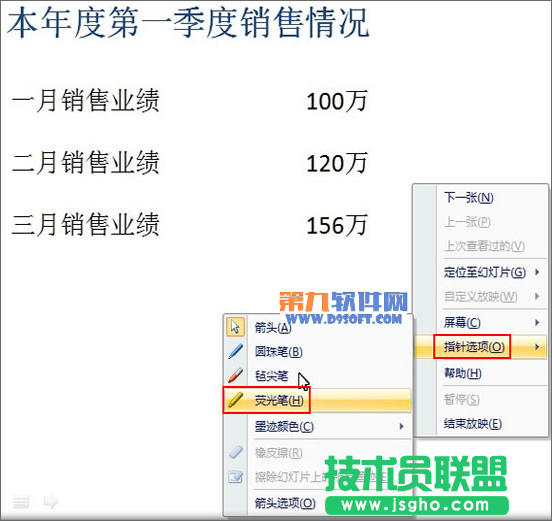Open 指针选项(O) pointer options
This screenshot has height=521, width=552.
pyautogui.click(x=474, y=347)
